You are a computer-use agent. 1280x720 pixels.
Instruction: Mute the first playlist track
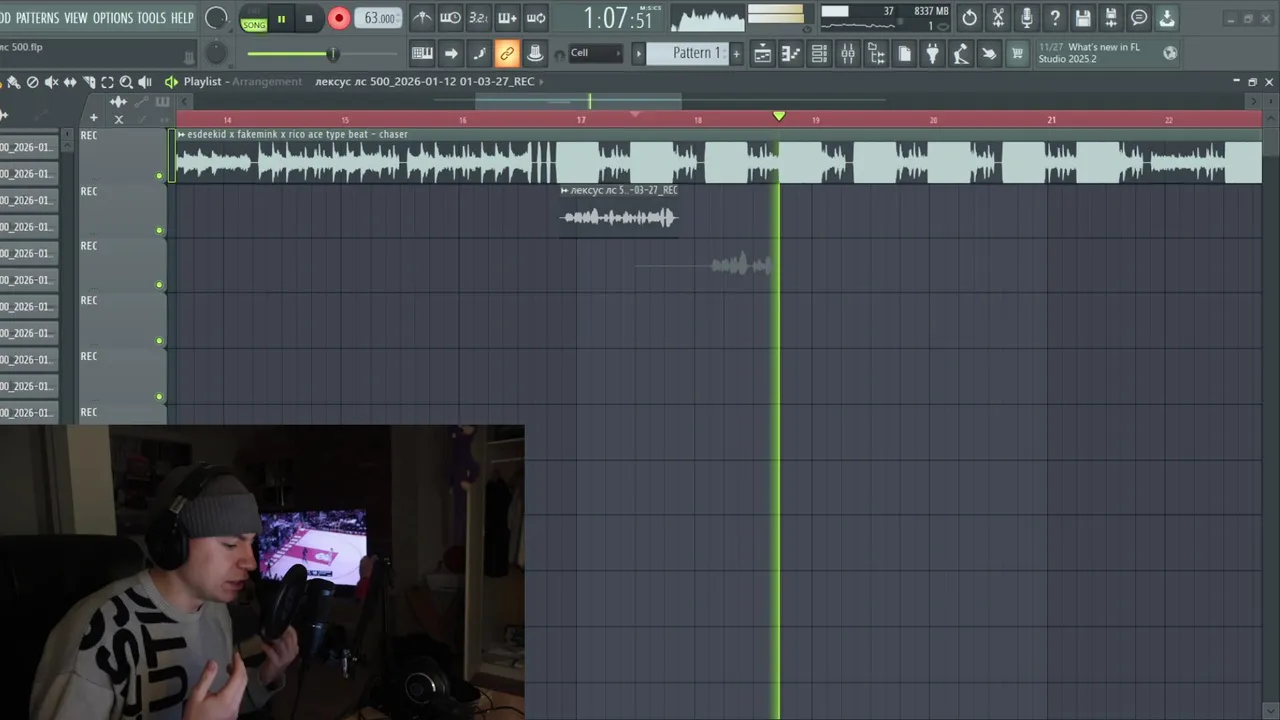(159, 176)
